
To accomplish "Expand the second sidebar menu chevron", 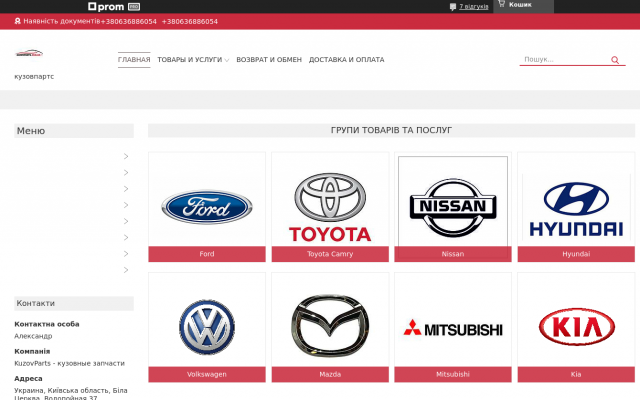I will [126, 173].
